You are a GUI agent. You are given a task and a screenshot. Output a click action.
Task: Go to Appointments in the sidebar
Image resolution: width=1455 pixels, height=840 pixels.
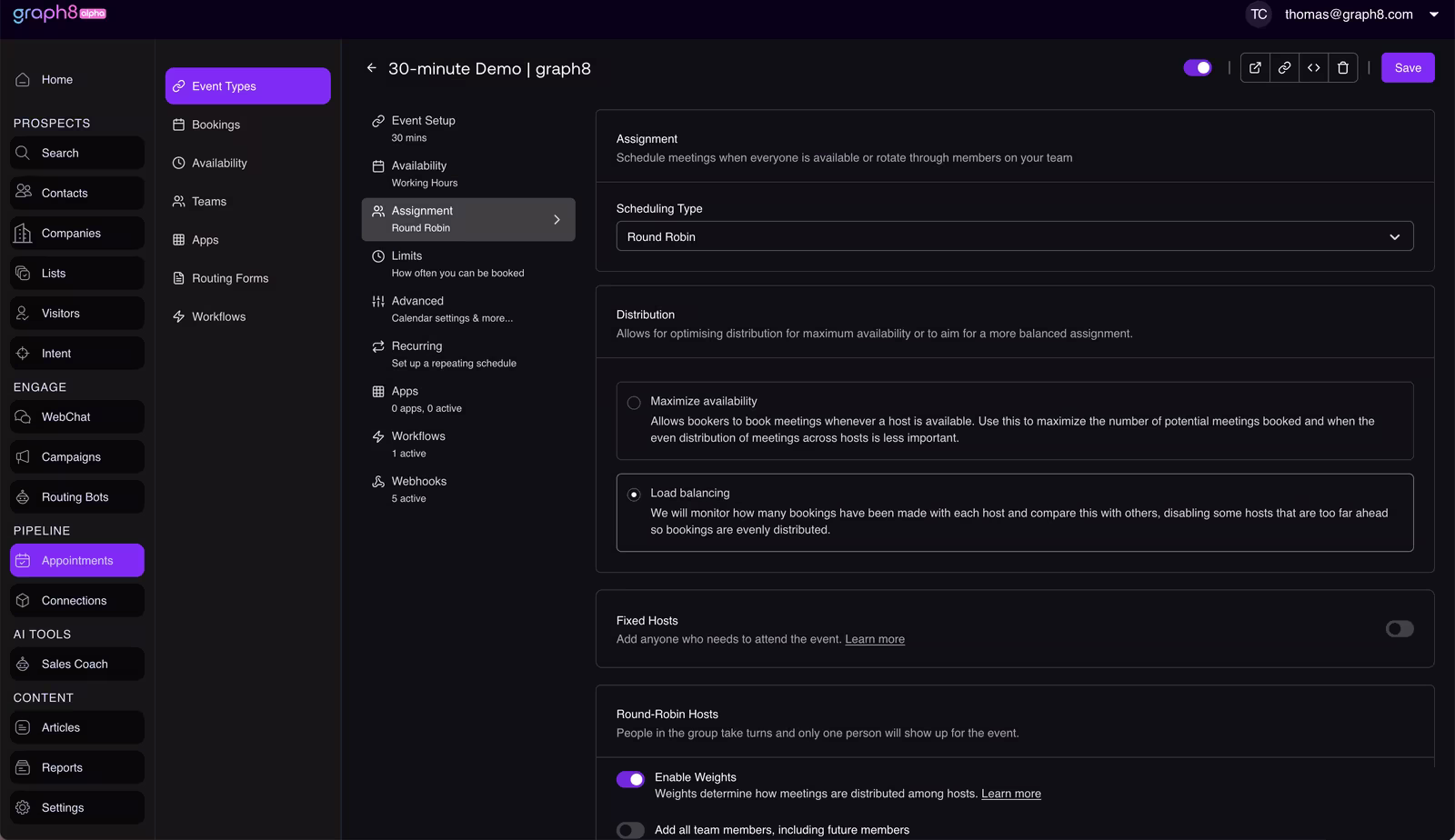(77, 561)
